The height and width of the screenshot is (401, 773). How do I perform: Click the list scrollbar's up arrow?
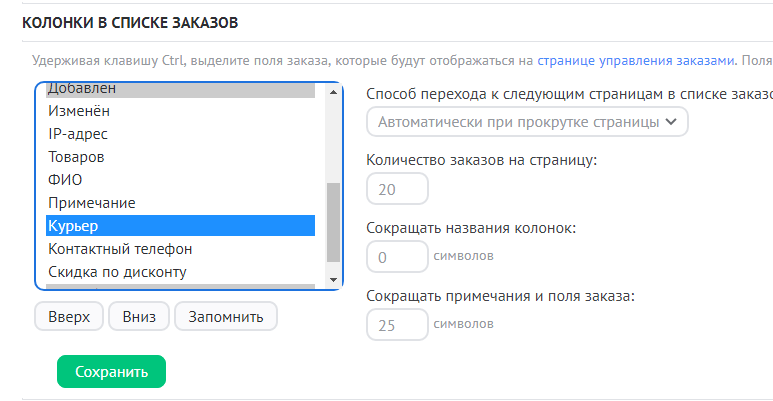(x=334, y=90)
